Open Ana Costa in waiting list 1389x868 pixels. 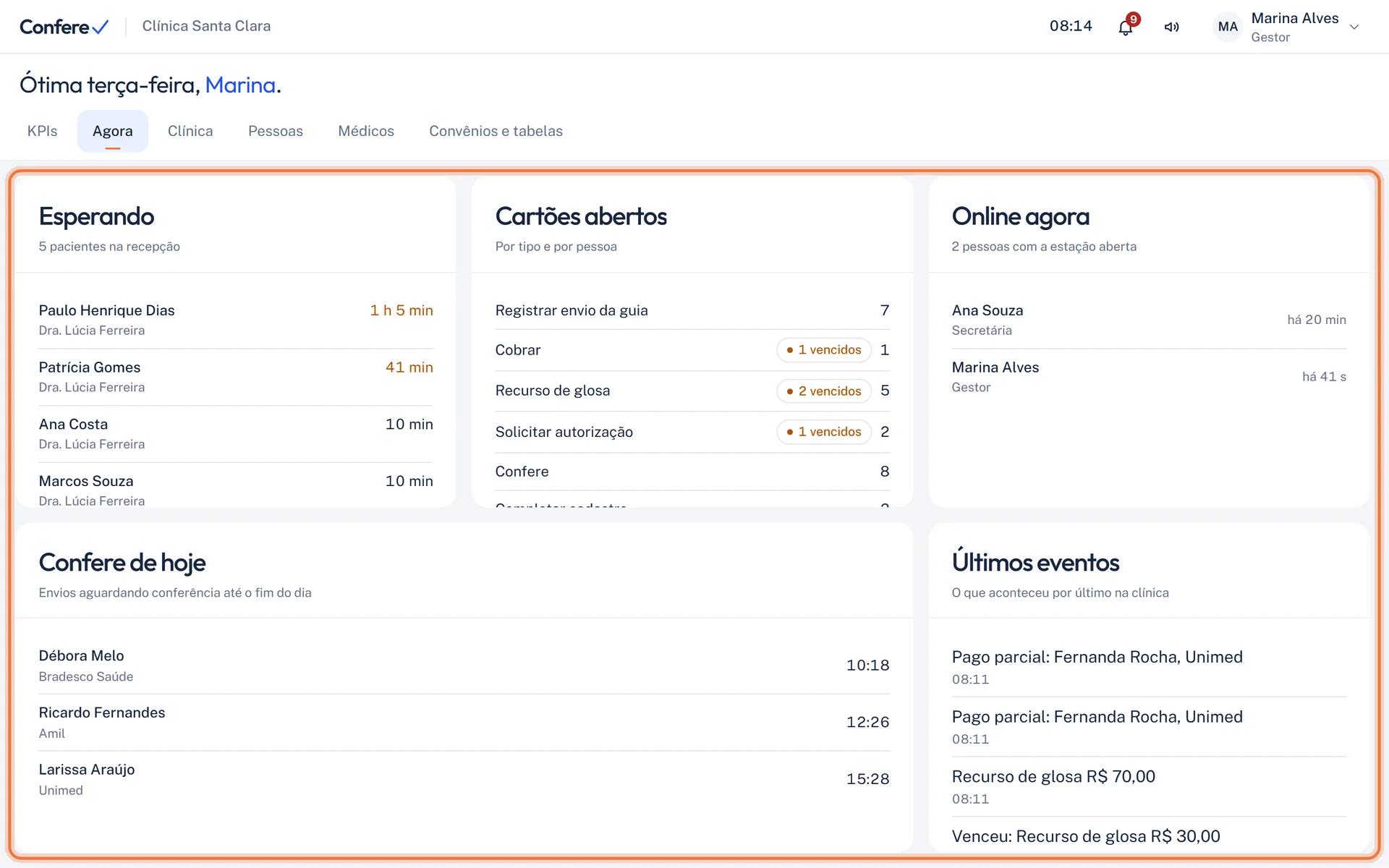[236, 434]
